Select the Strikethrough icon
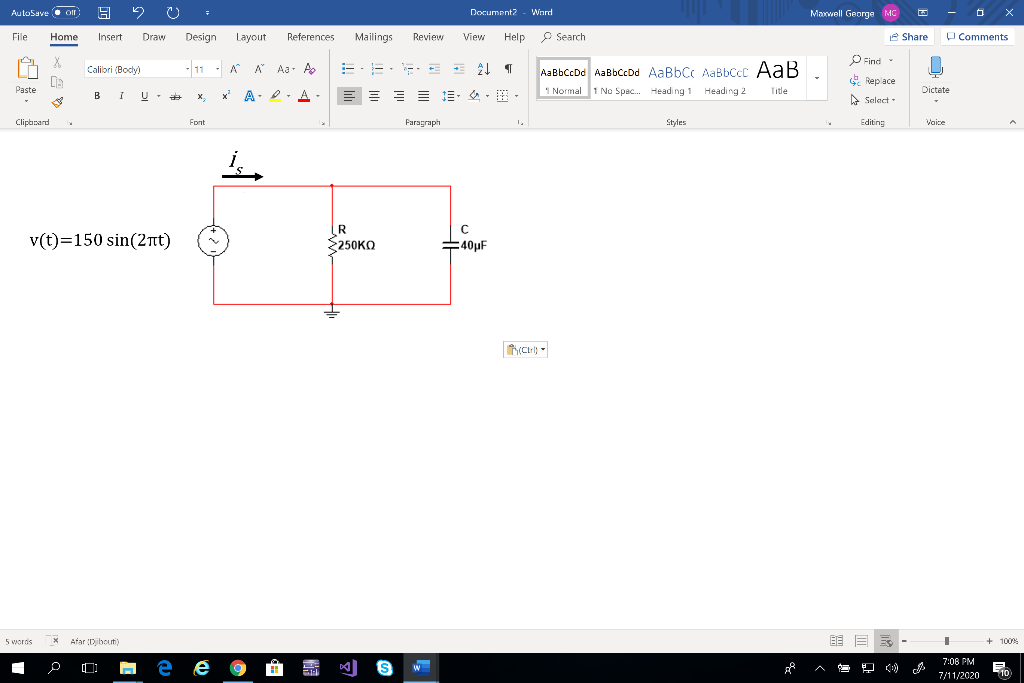The image size is (1024, 683). point(175,94)
